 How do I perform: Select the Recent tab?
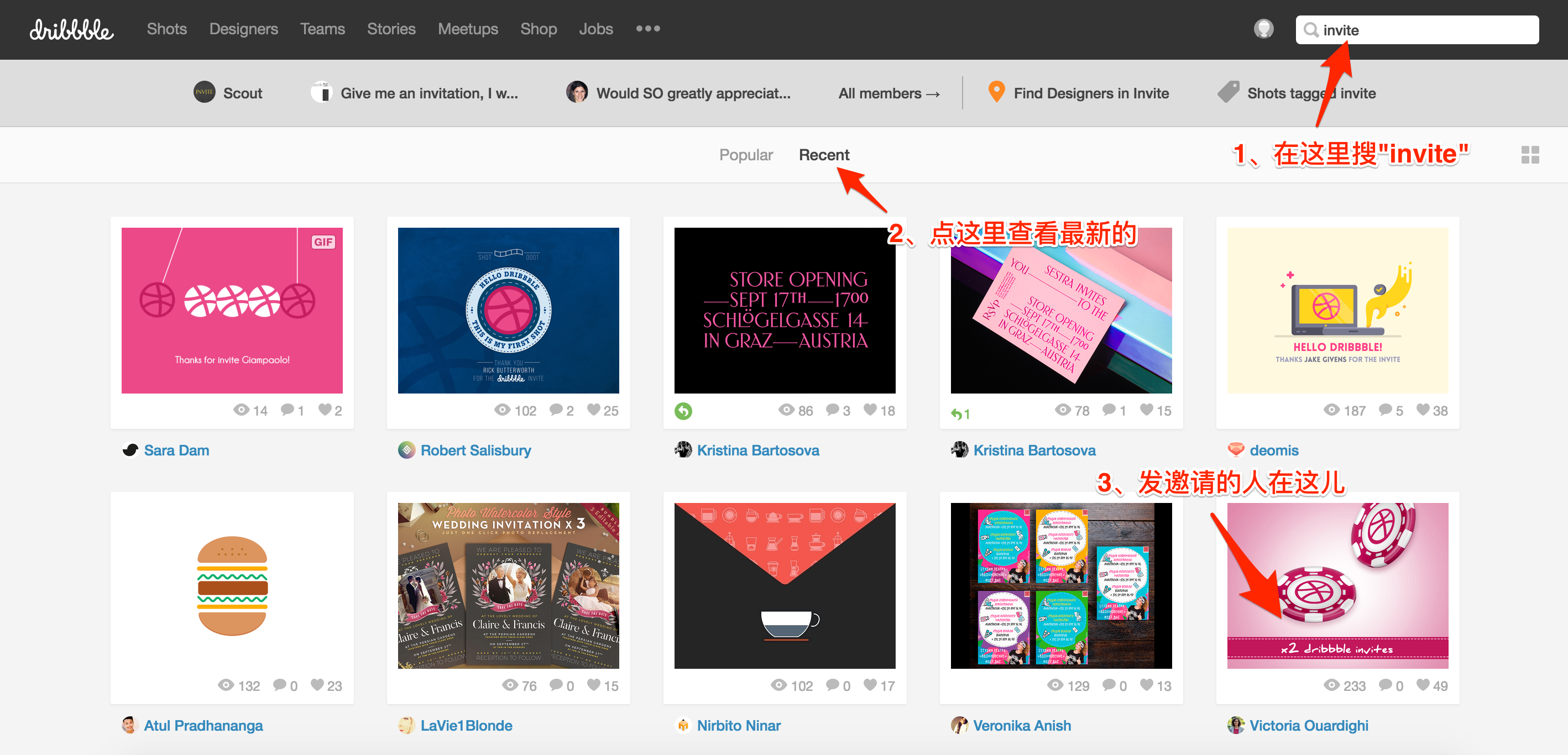click(824, 155)
